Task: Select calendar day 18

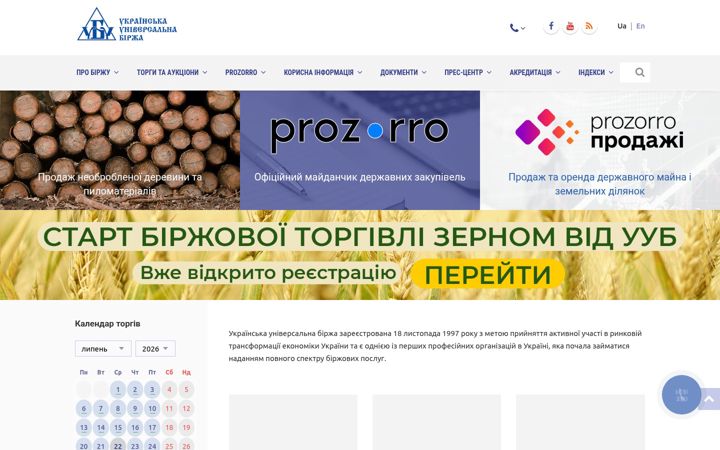Action: [x=169, y=428]
